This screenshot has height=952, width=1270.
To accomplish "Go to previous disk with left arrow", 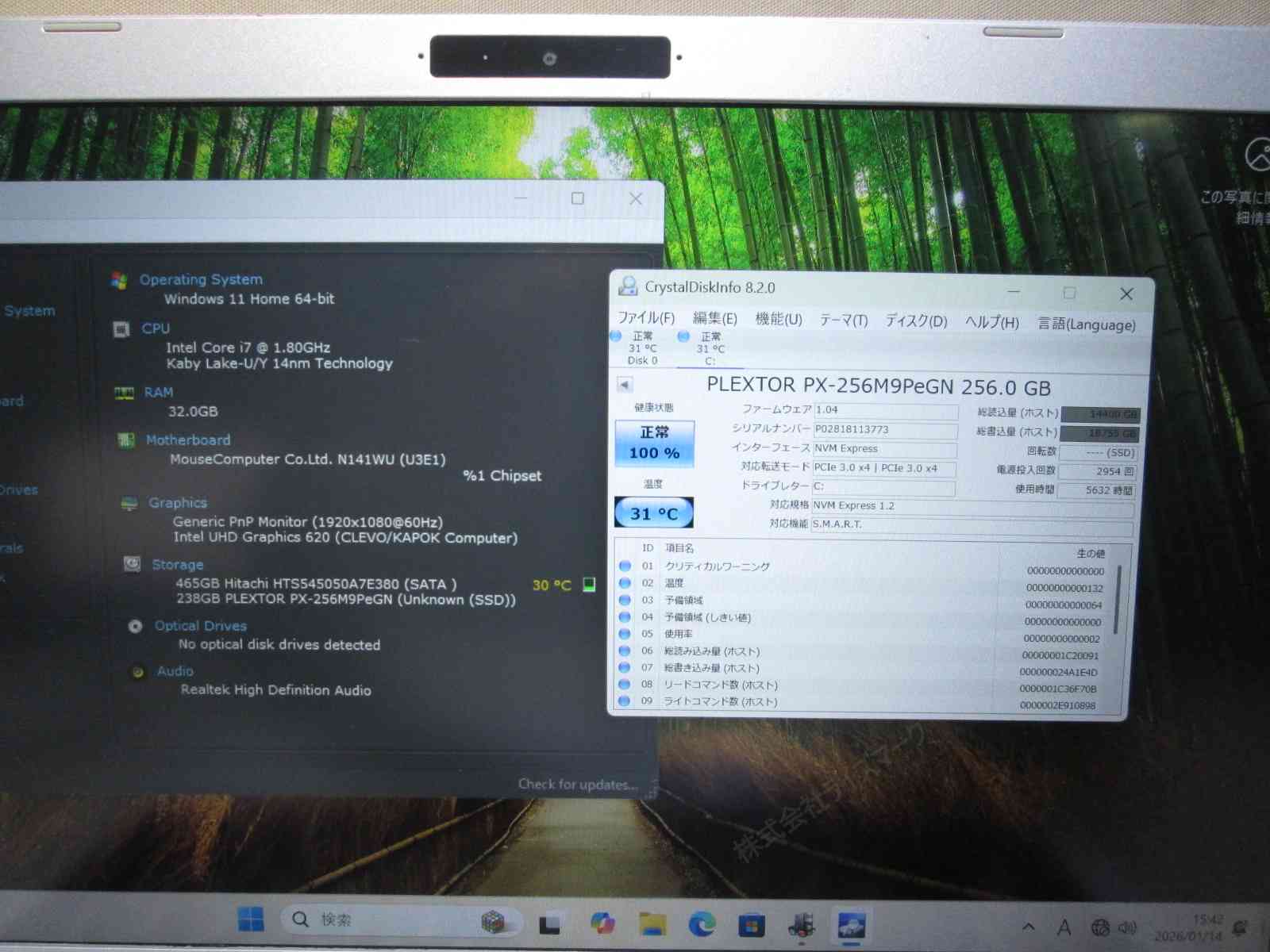I will coord(625,385).
